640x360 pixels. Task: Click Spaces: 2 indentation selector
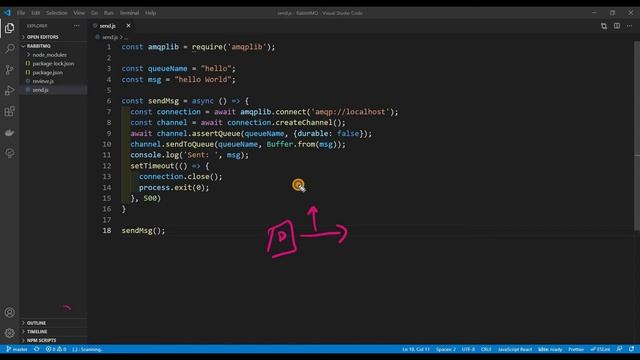(x=446, y=349)
